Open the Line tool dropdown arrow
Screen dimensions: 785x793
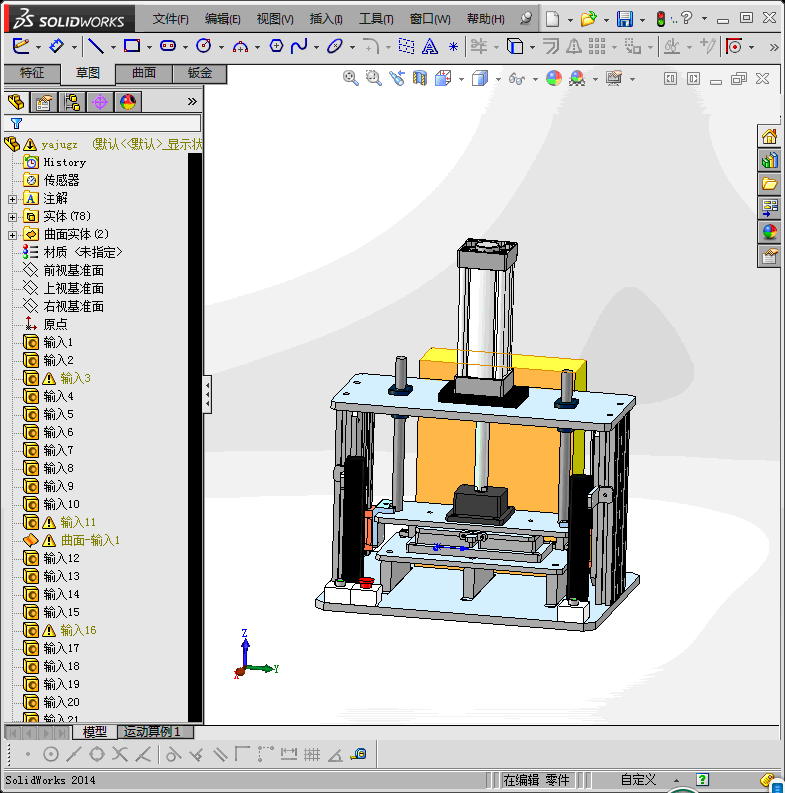click(x=113, y=47)
